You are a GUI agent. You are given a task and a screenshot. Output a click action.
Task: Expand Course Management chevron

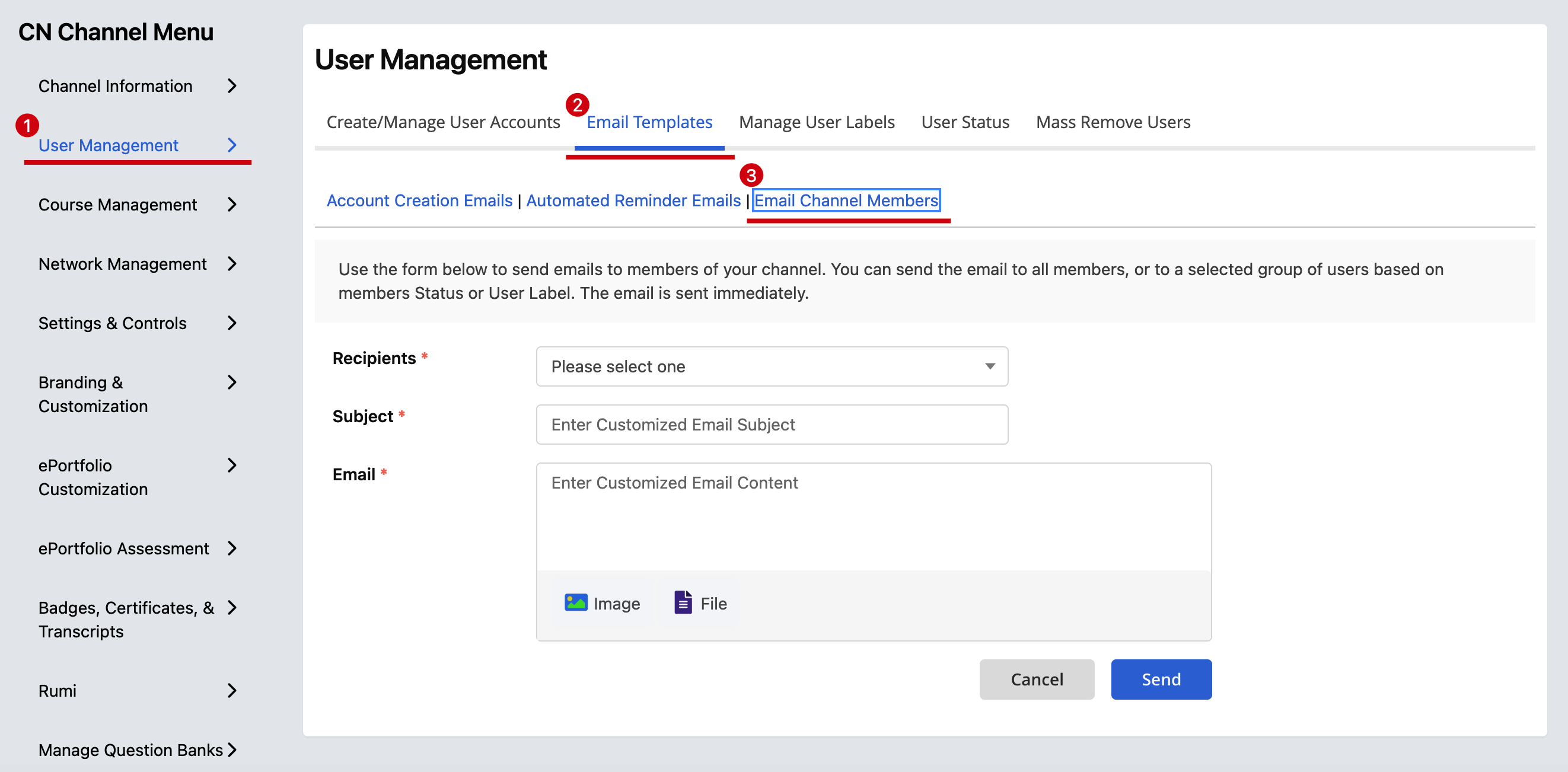click(x=232, y=205)
